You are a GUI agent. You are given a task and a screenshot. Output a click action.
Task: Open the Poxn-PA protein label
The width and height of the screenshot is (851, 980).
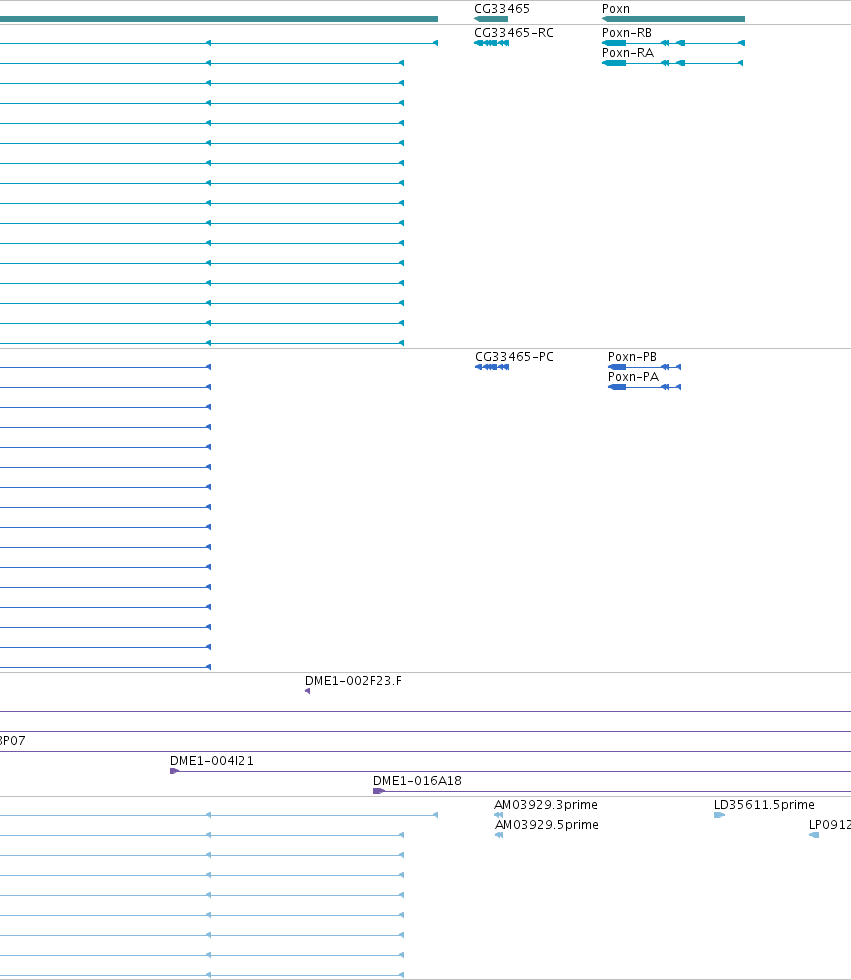pyautogui.click(x=633, y=376)
